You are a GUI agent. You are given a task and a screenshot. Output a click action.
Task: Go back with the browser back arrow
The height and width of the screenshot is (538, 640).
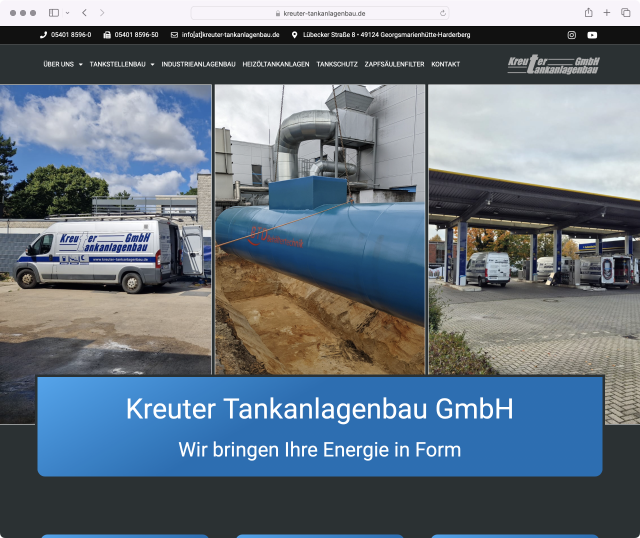84,13
